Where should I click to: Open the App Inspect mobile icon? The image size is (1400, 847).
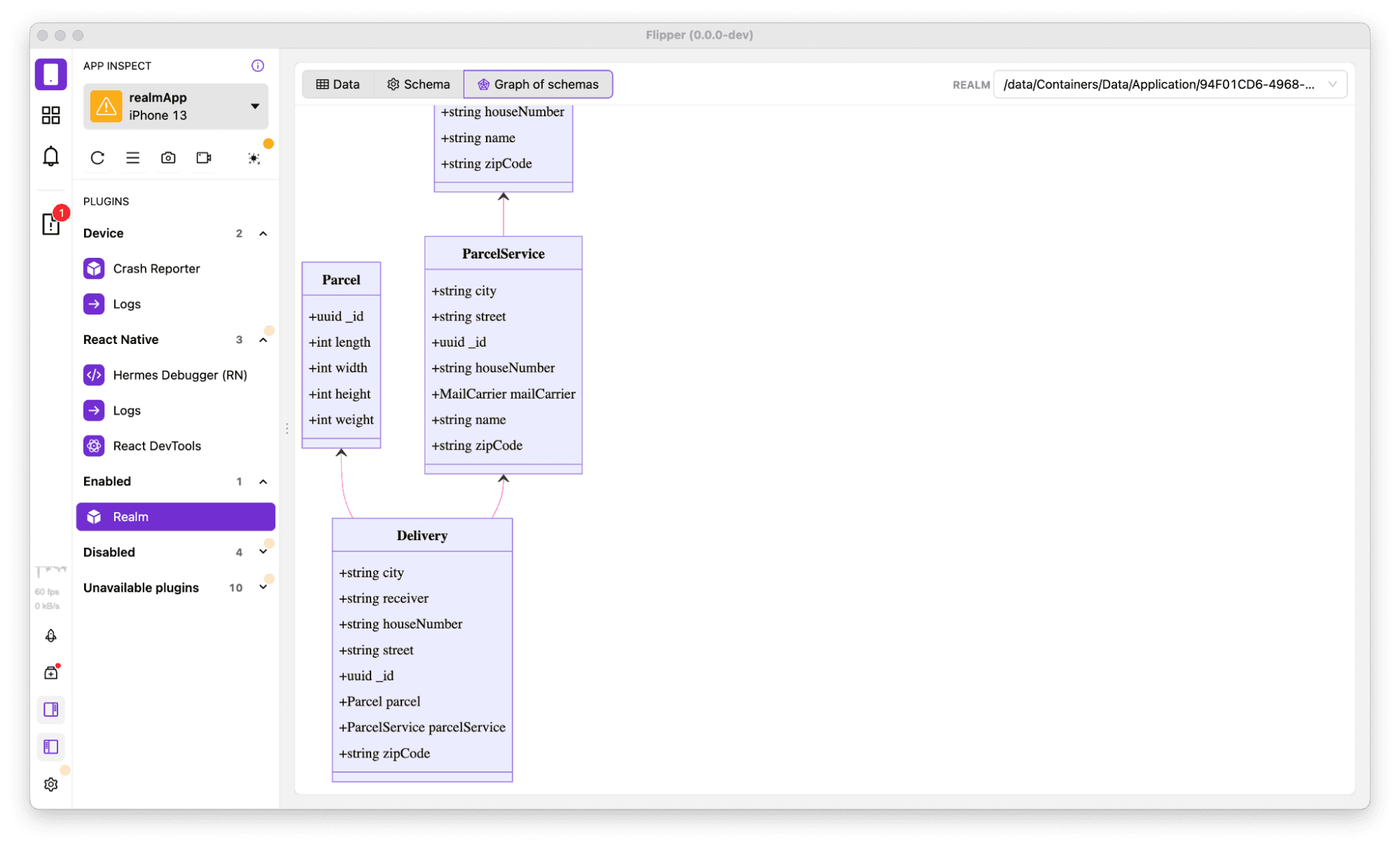50,74
